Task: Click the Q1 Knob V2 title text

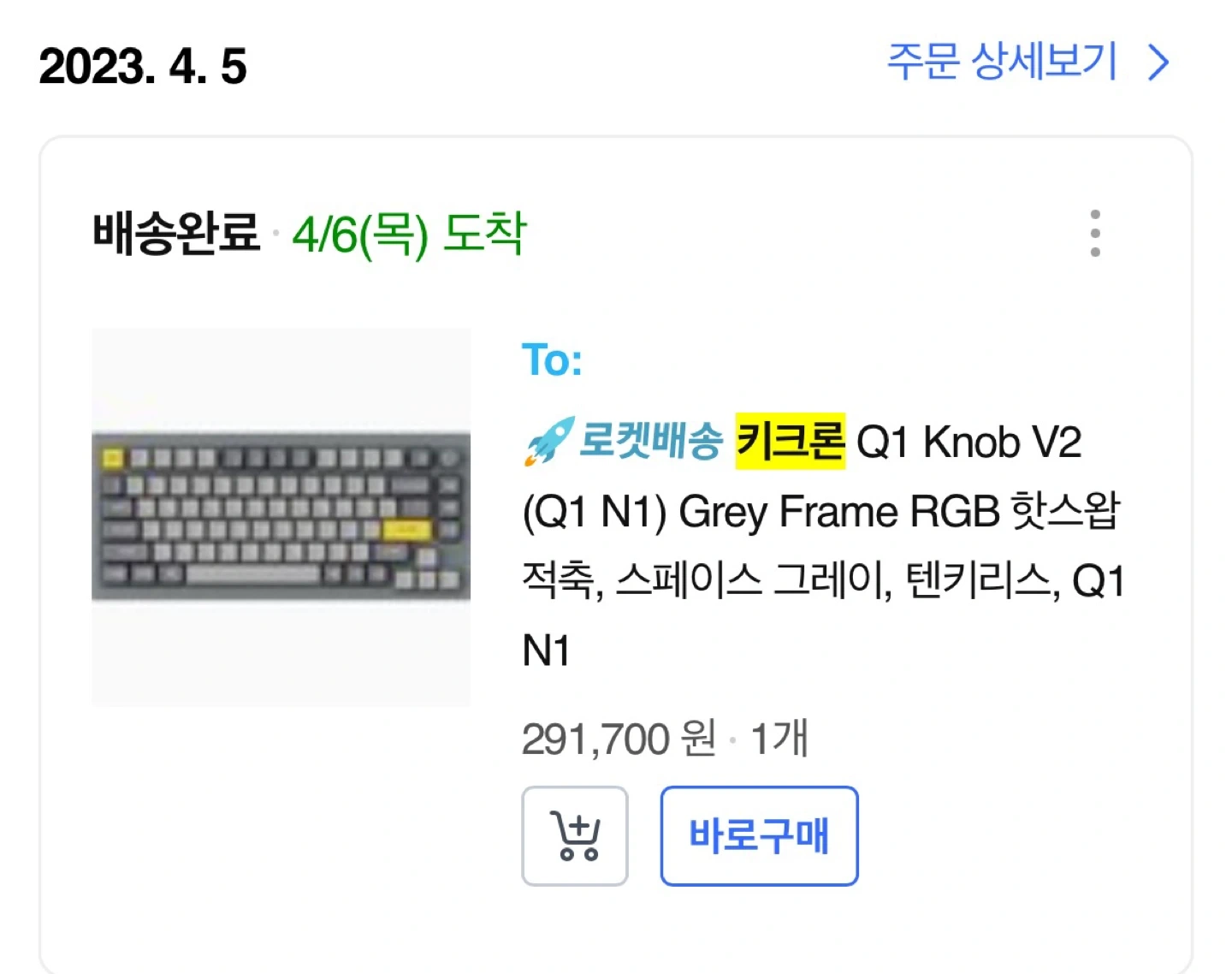Action: coord(968,442)
